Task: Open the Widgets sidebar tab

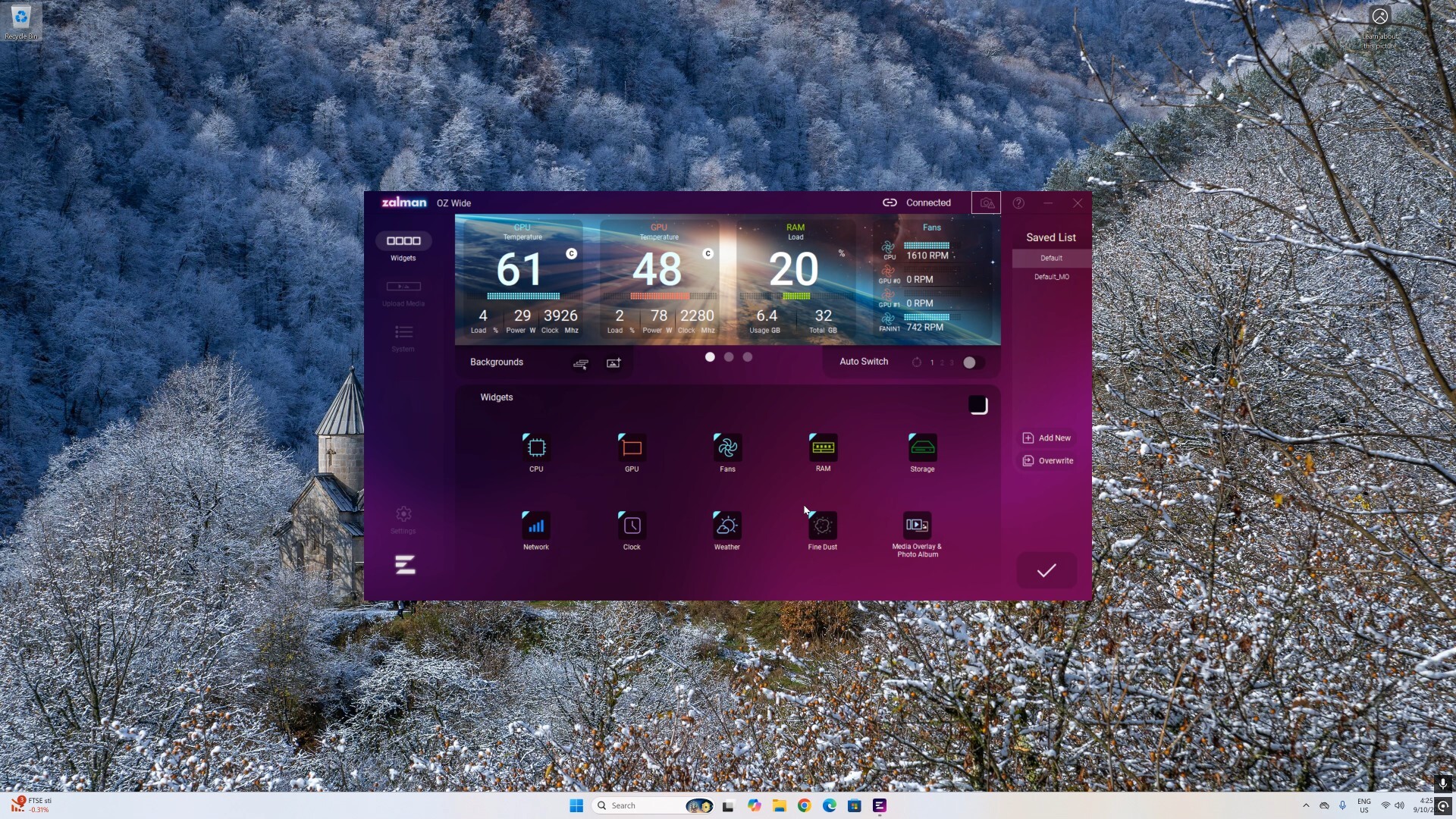Action: tap(403, 241)
